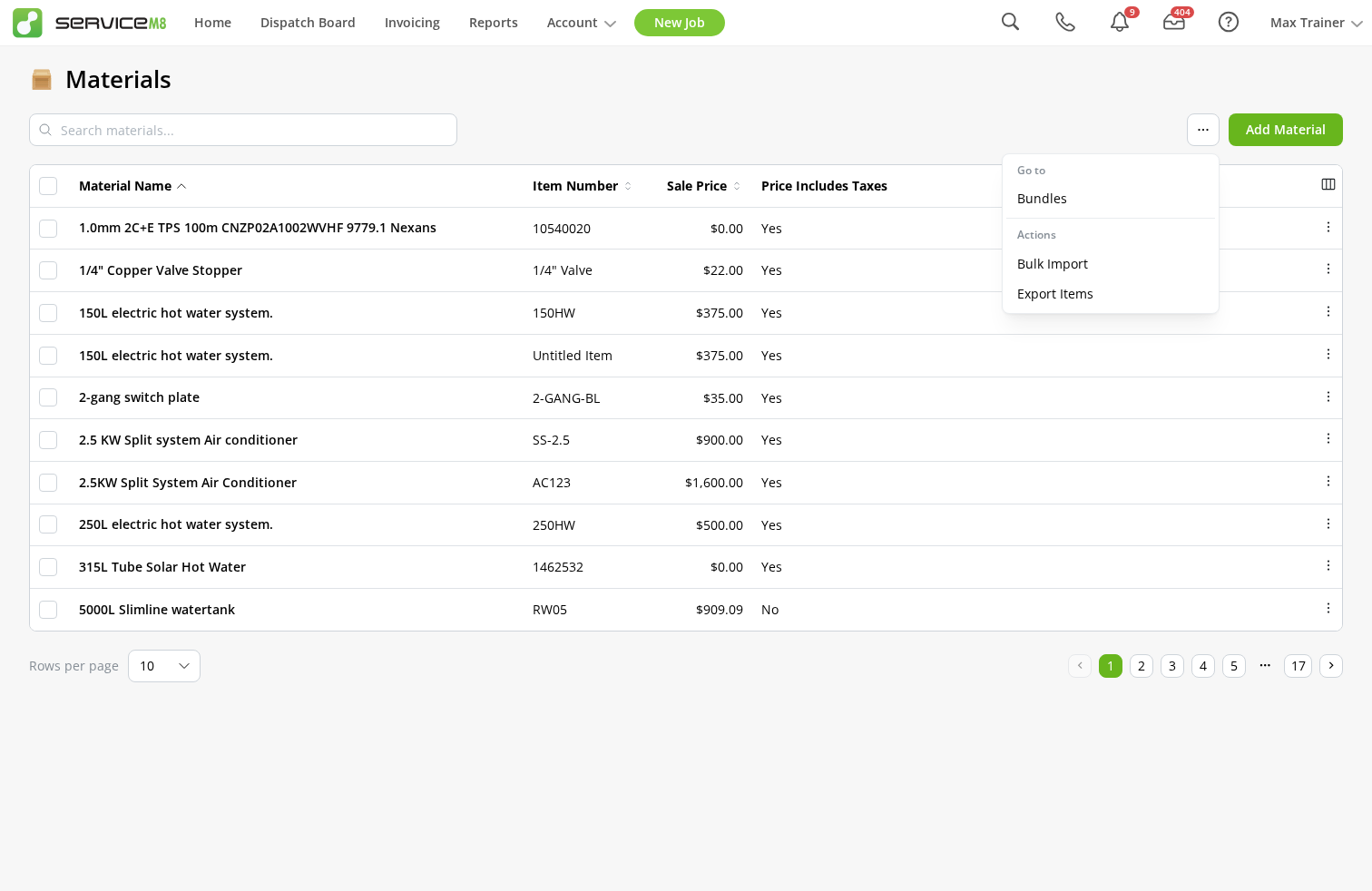Open the Home menu item
The width and height of the screenshot is (1372, 891).
pos(212,23)
